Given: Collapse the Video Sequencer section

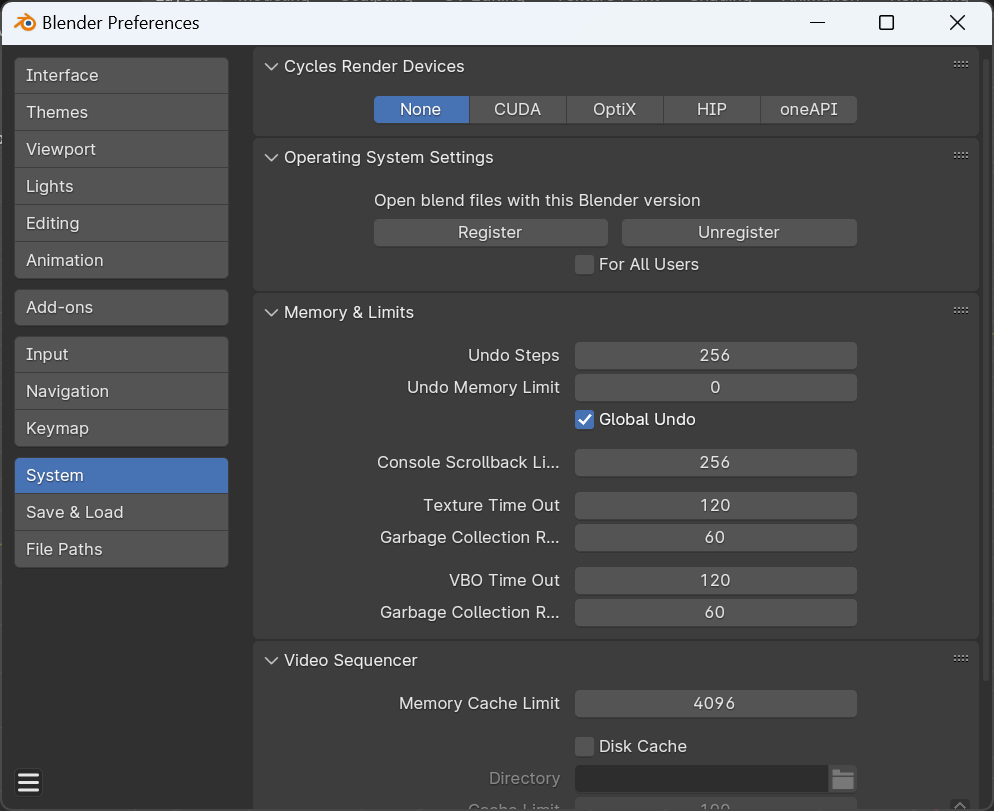Looking at the screenshot, I should pos(270,661).
